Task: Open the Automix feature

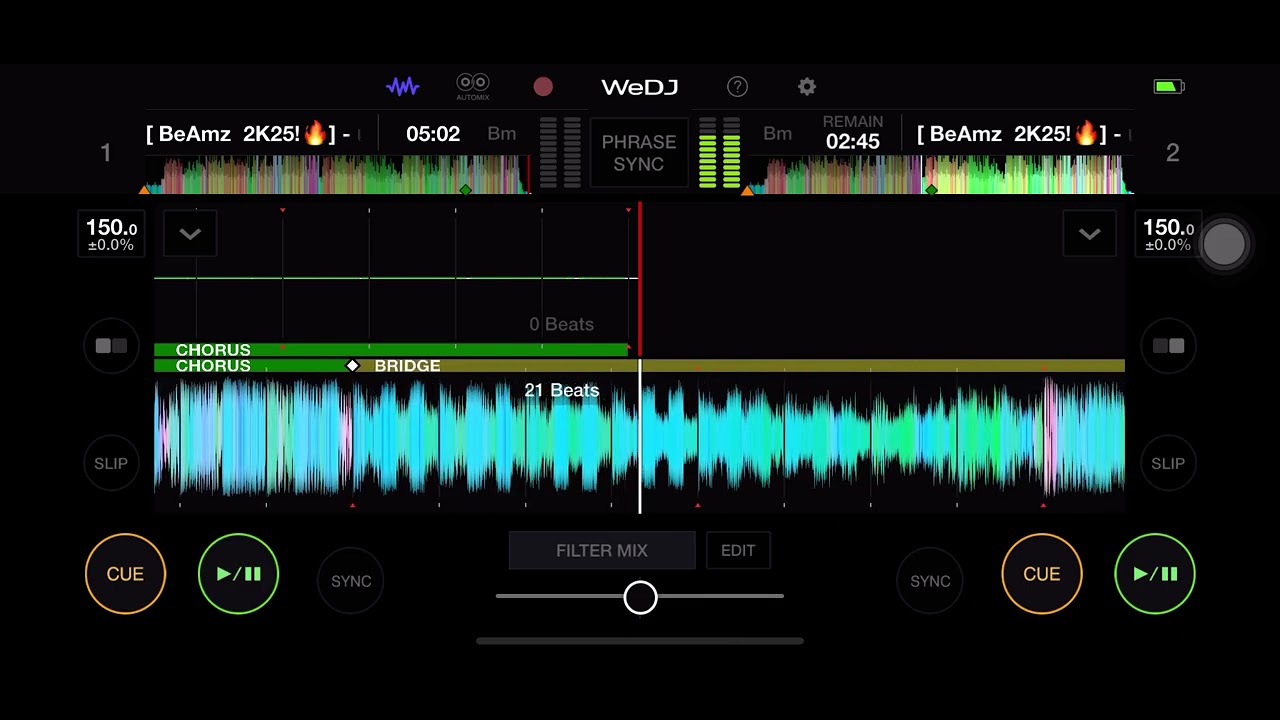Action: (x=473, y=87)
